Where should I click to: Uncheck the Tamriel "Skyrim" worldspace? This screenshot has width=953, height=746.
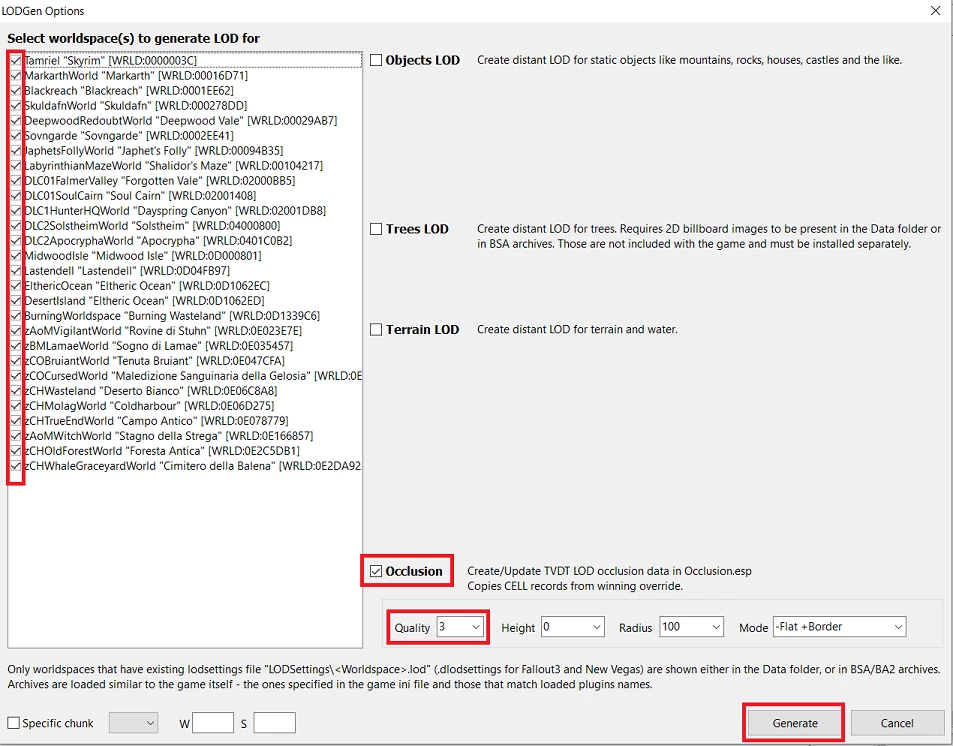click(x=16, y=61)
